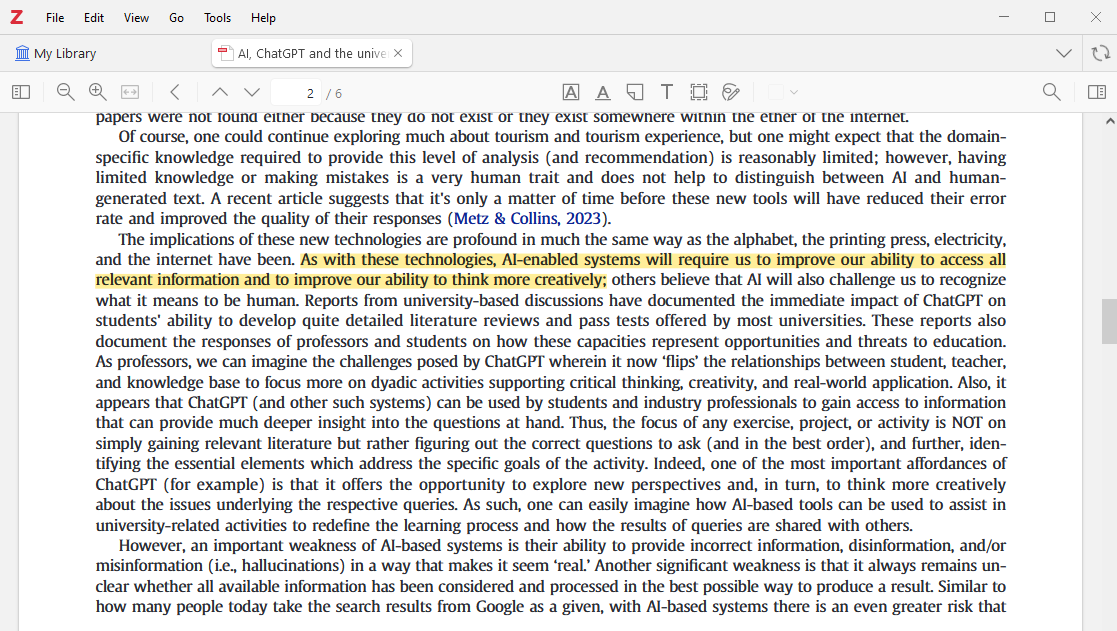Open the find in document search
The image size is (1117, 631).
(x=1051, y=92)
